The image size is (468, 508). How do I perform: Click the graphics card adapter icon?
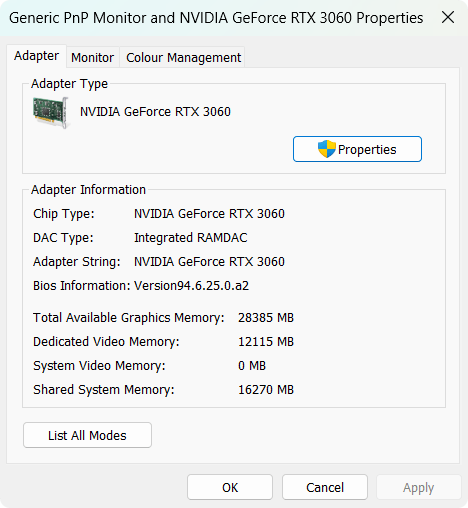(x=51, y=112)
